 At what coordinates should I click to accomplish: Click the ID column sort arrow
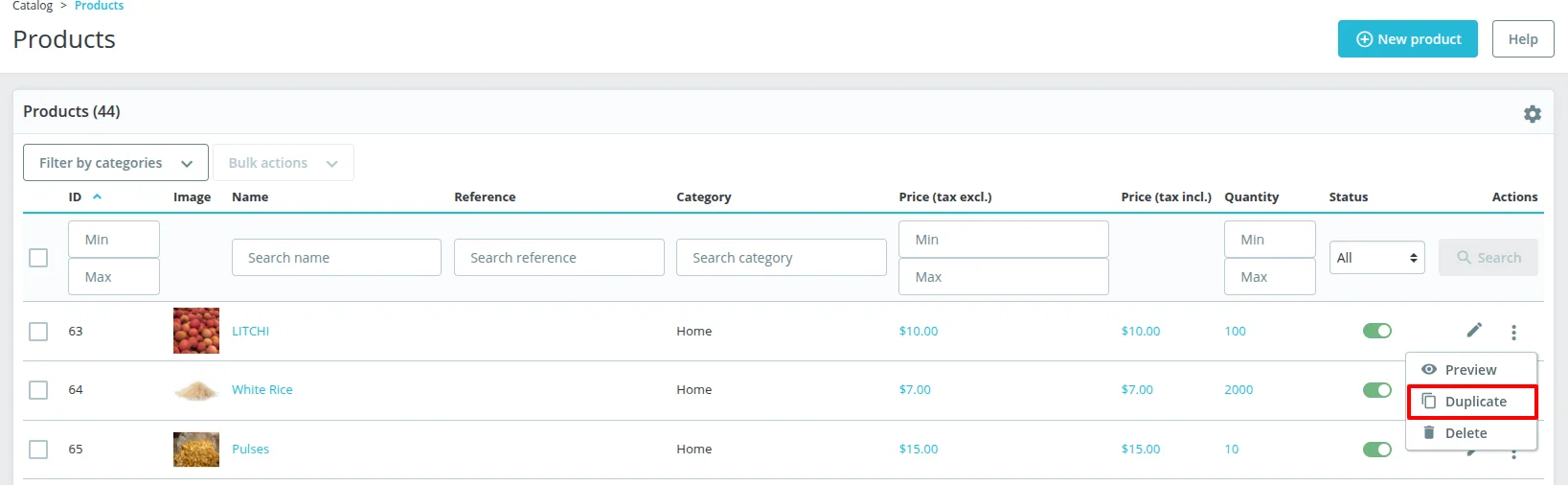(97, 196)
